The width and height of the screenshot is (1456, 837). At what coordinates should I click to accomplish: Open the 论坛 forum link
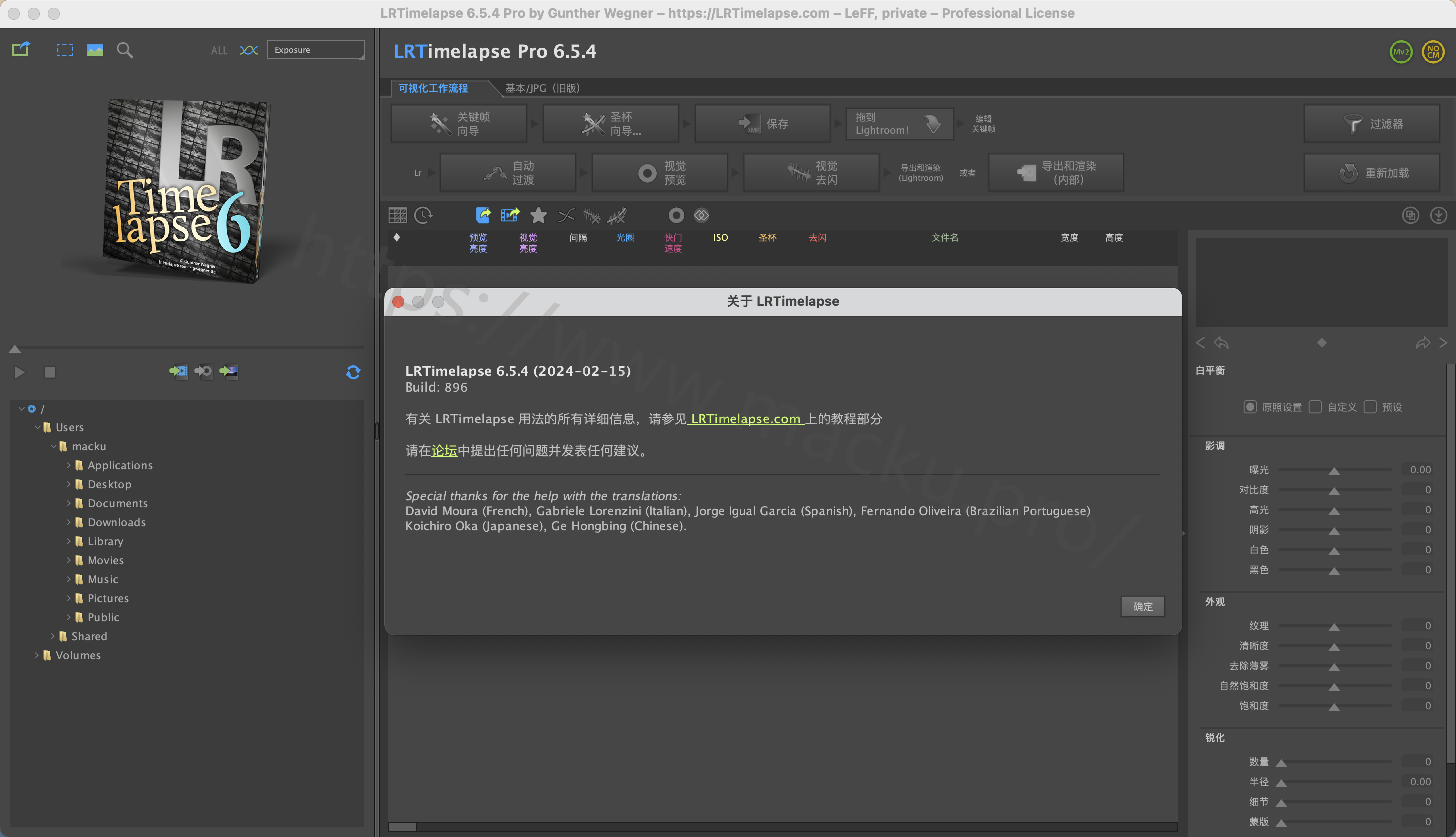pos(444,450)
